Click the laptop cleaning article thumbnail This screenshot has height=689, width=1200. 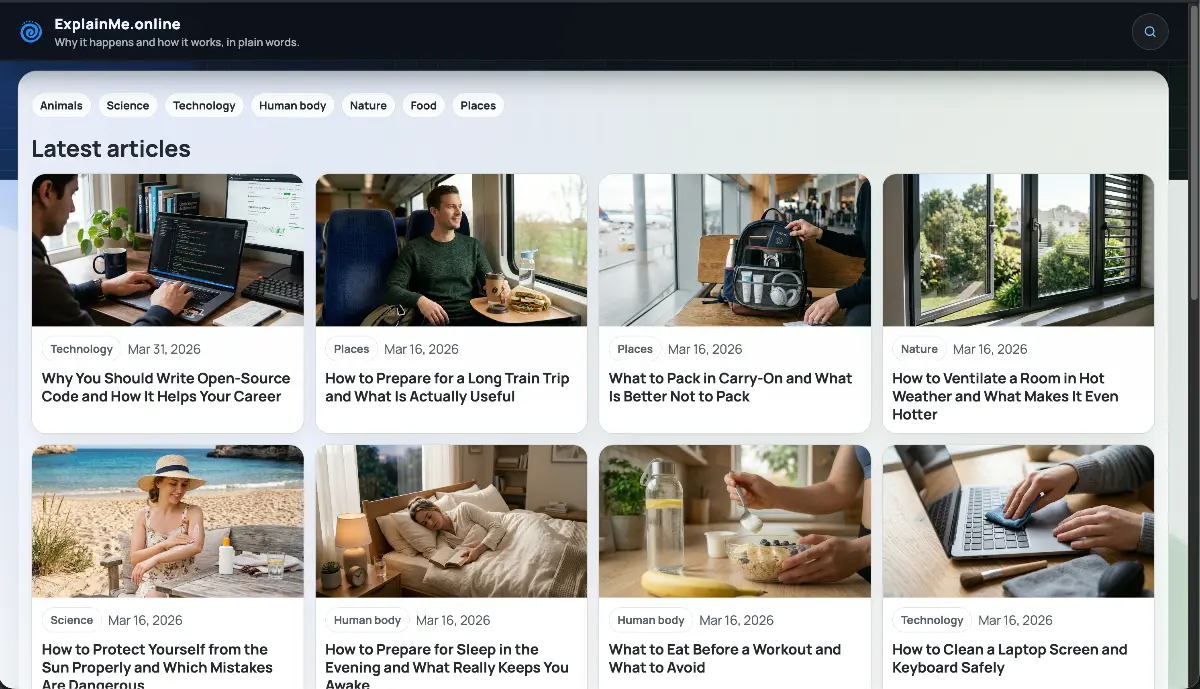[1018, 521]
